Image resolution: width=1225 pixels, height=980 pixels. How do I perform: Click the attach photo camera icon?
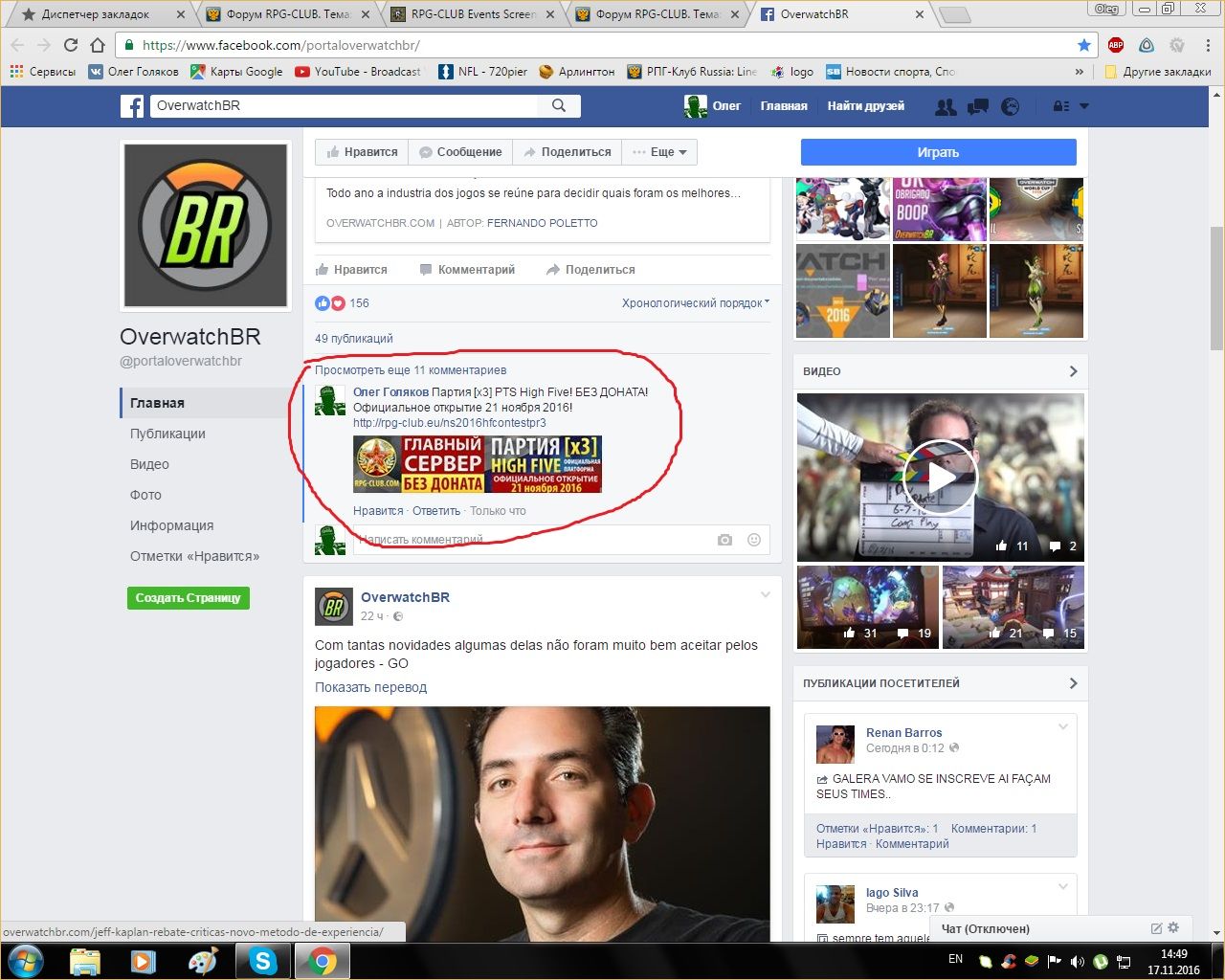[724, 540]
